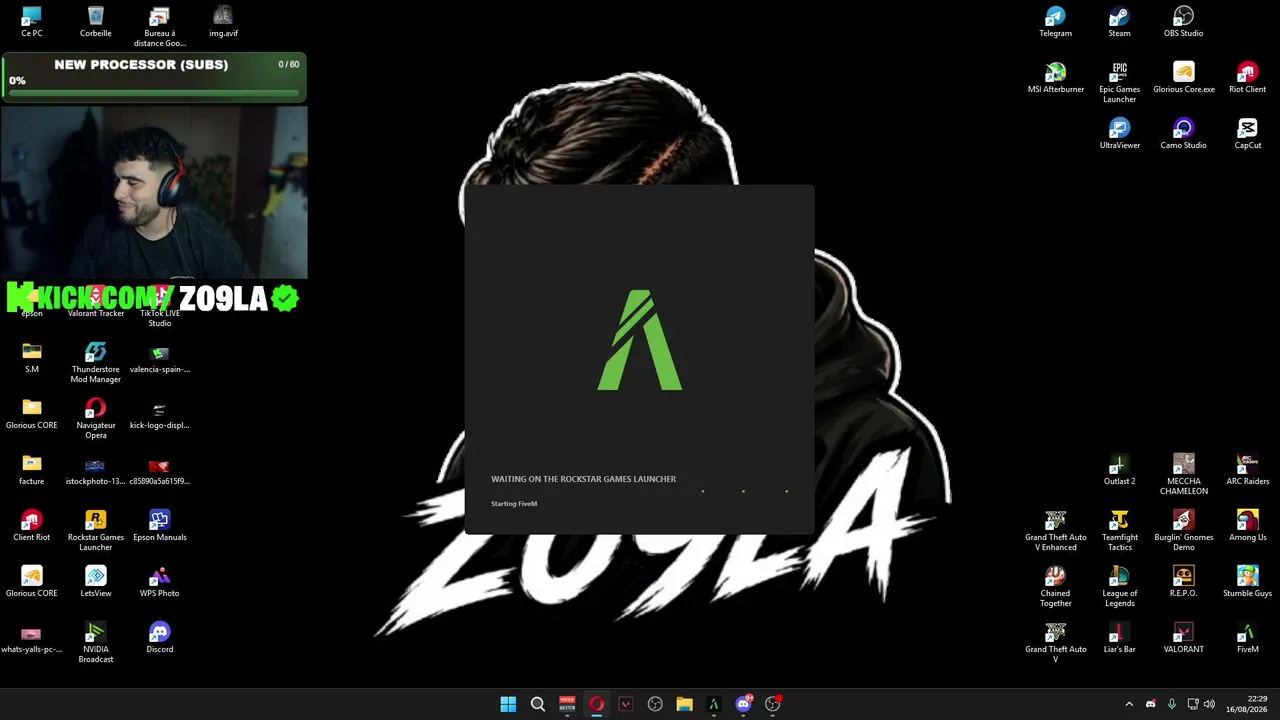
Task: Launch Teamfight Tactics desktop shortcut
Action: (x=1119, y=531)
